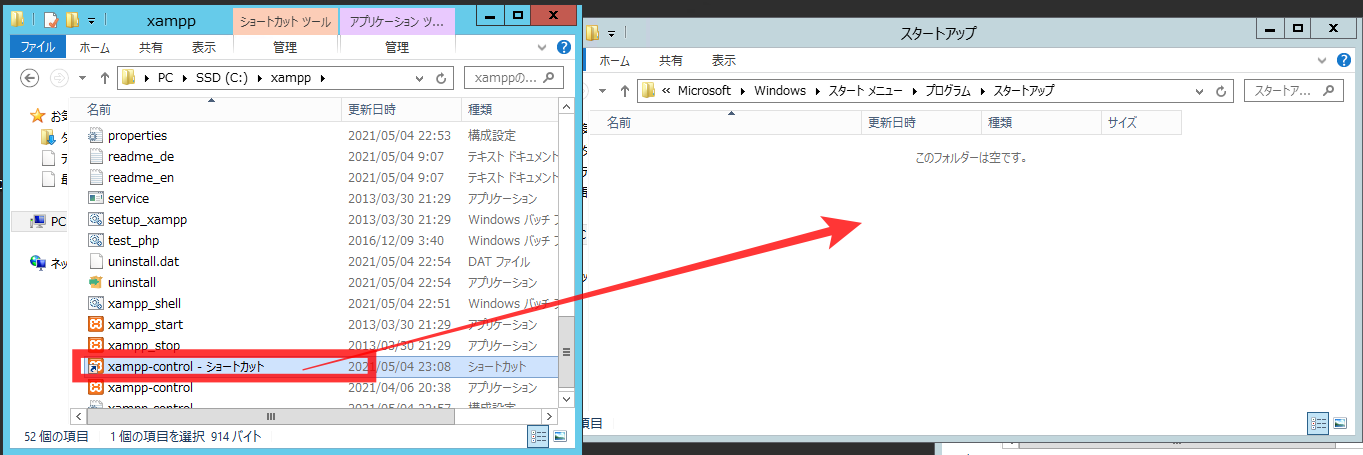Switch xampp window to details view
The height and width of the screenshot is (455, 1363).
pos(539,436)
